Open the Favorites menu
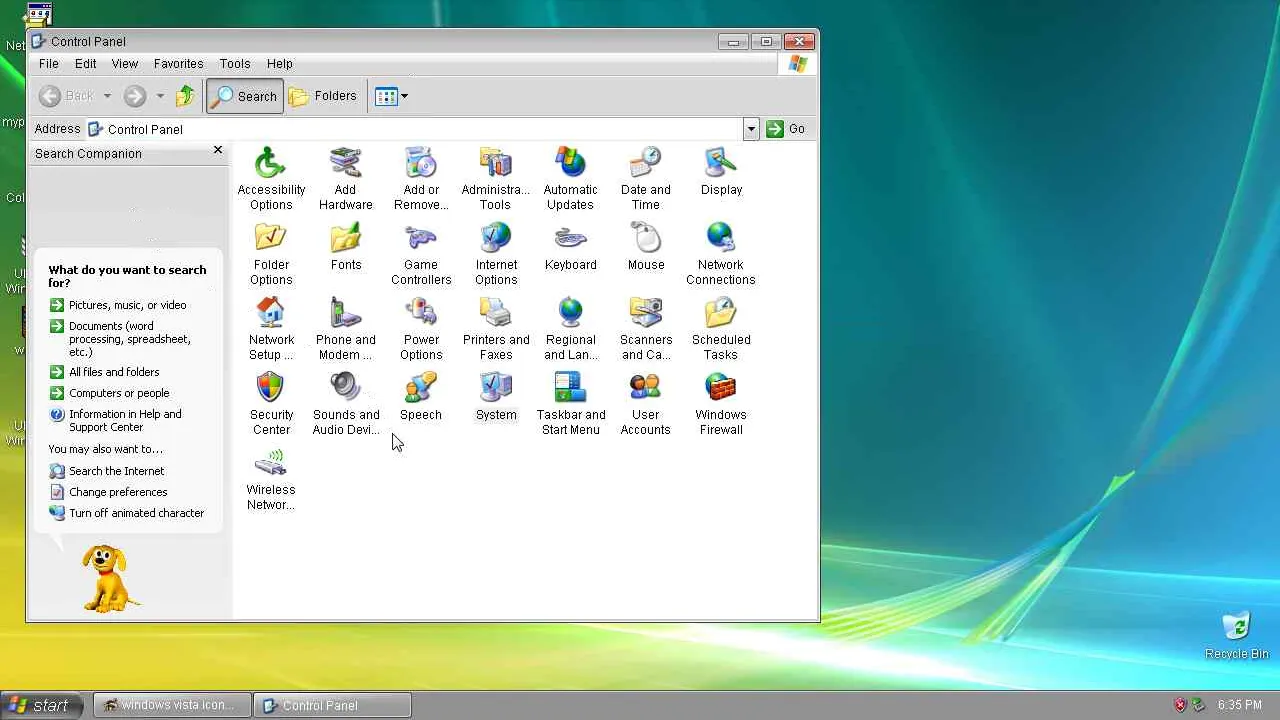This screenshot has height=720, width=1280. 178,64
